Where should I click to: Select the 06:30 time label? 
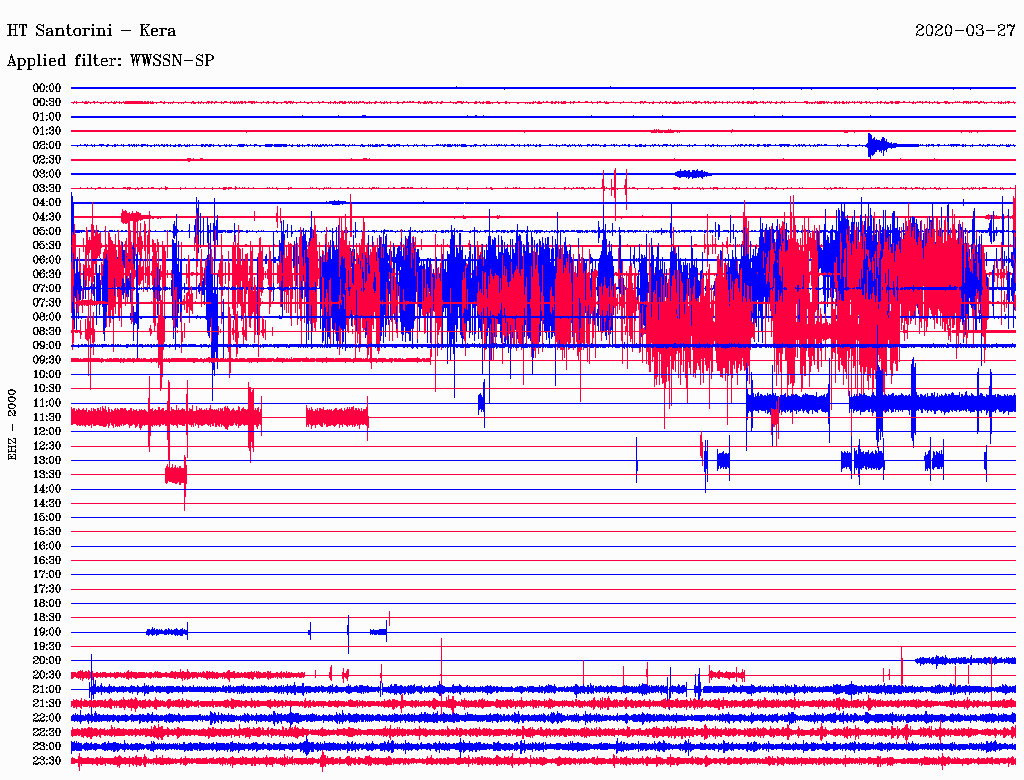(47, 274)
